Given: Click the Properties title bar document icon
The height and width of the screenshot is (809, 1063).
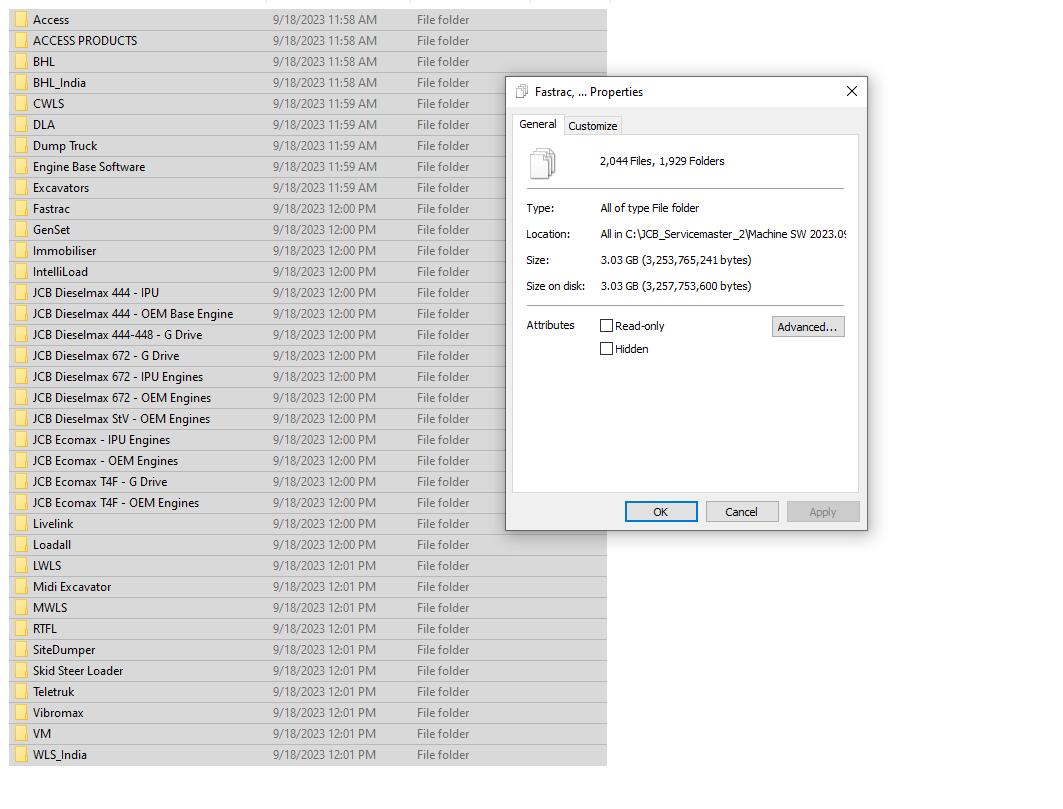Looking at the screenshot, I should (522, 92).
